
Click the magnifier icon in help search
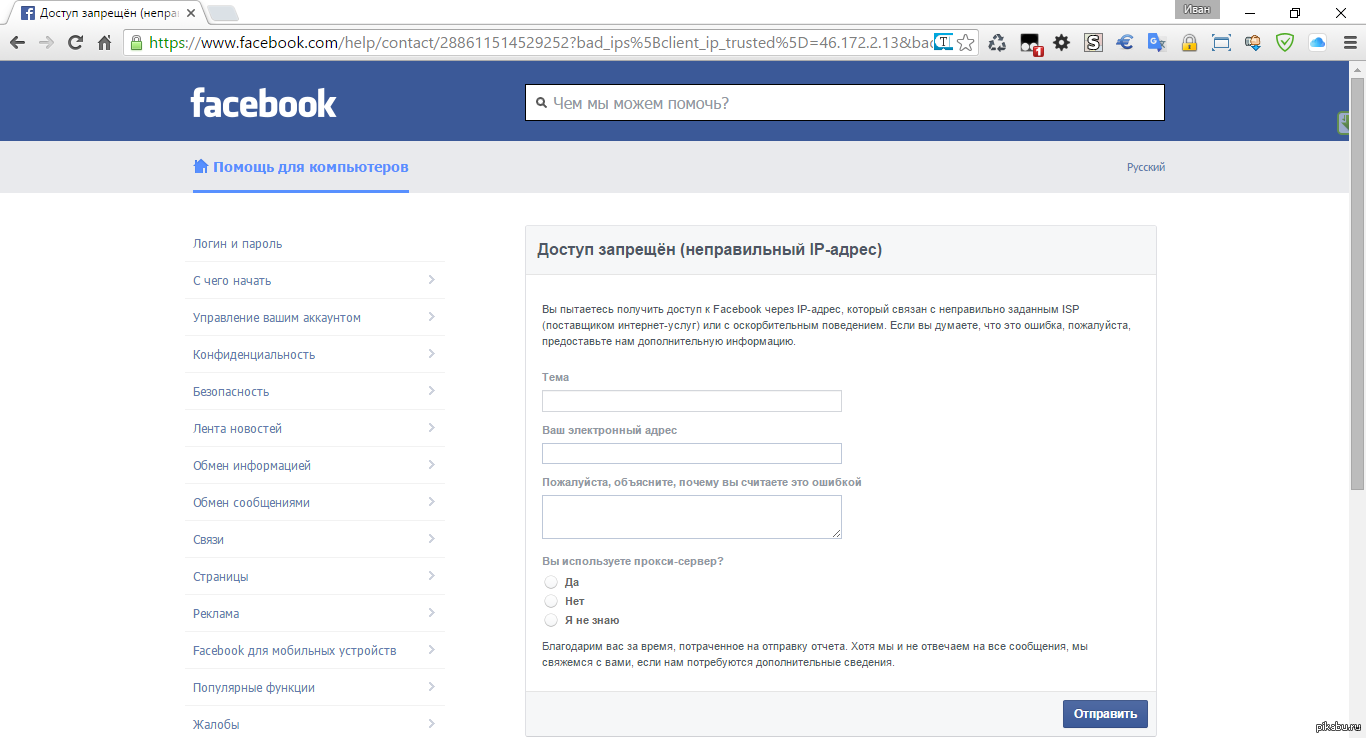541,103
